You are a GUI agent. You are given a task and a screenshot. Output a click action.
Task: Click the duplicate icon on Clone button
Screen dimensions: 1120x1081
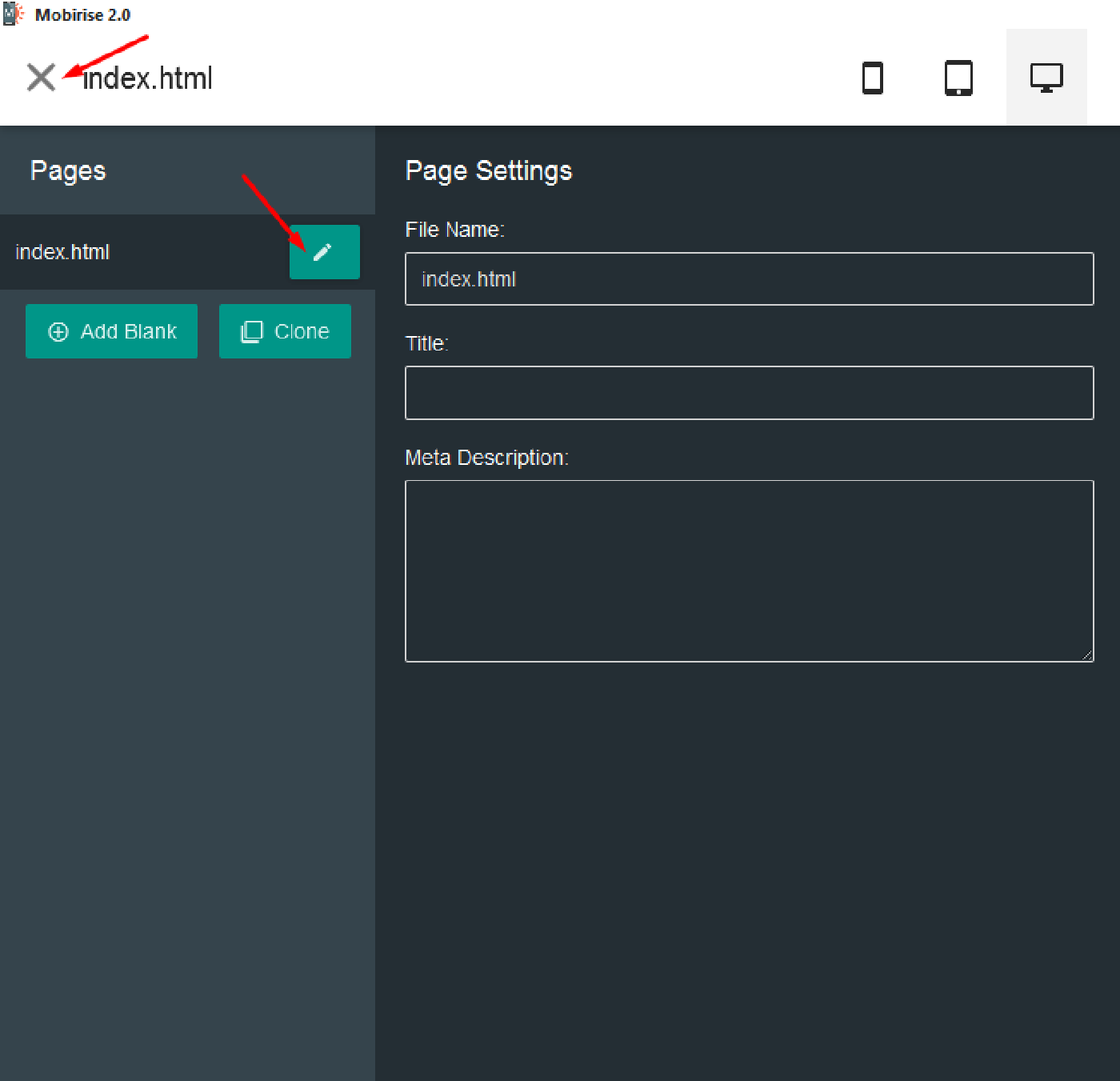251,332
